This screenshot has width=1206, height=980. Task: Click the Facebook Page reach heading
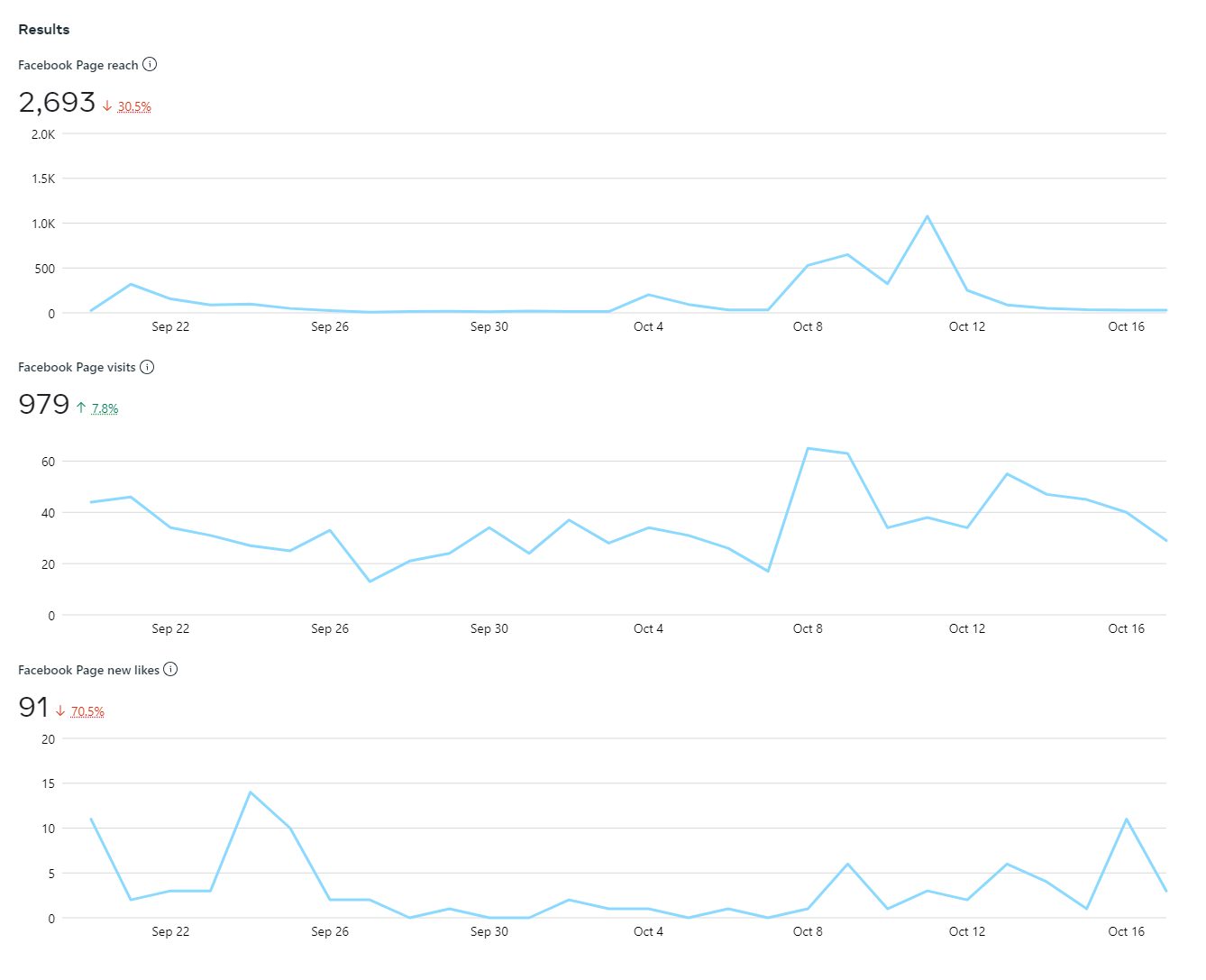(x=78, y=65)
